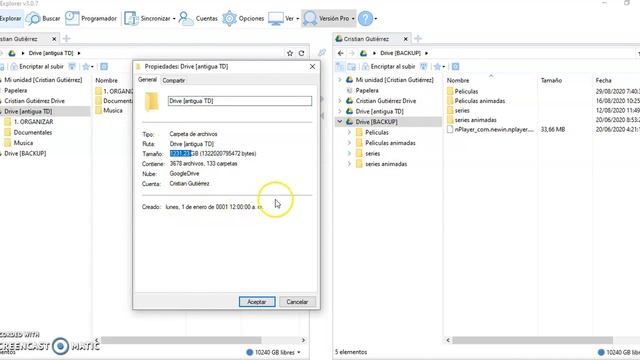Close the right pane Cristian Gutiérrez tab

(x=405, y=39)
